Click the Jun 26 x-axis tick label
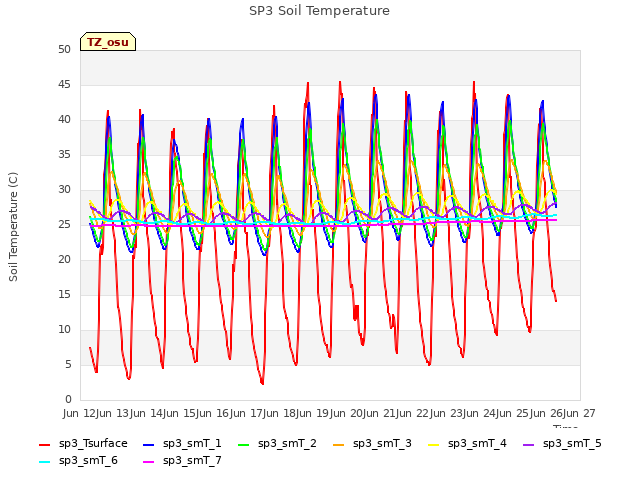 [545, 413]
